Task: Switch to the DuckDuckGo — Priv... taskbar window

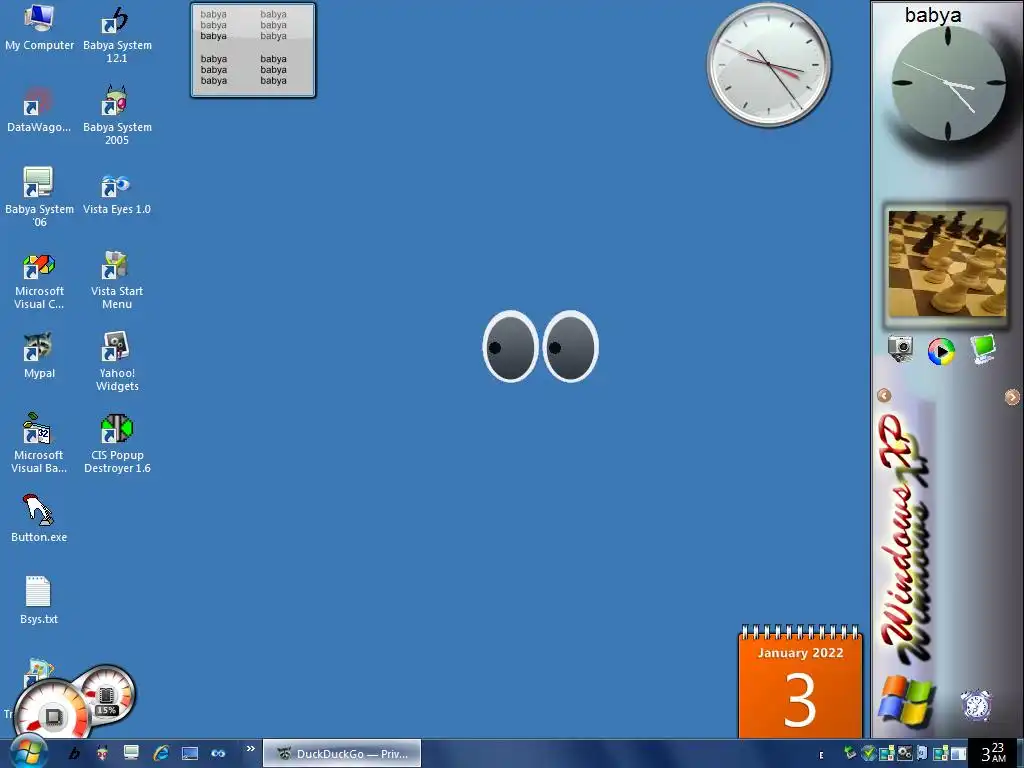Action: click(x=342, y=754)
